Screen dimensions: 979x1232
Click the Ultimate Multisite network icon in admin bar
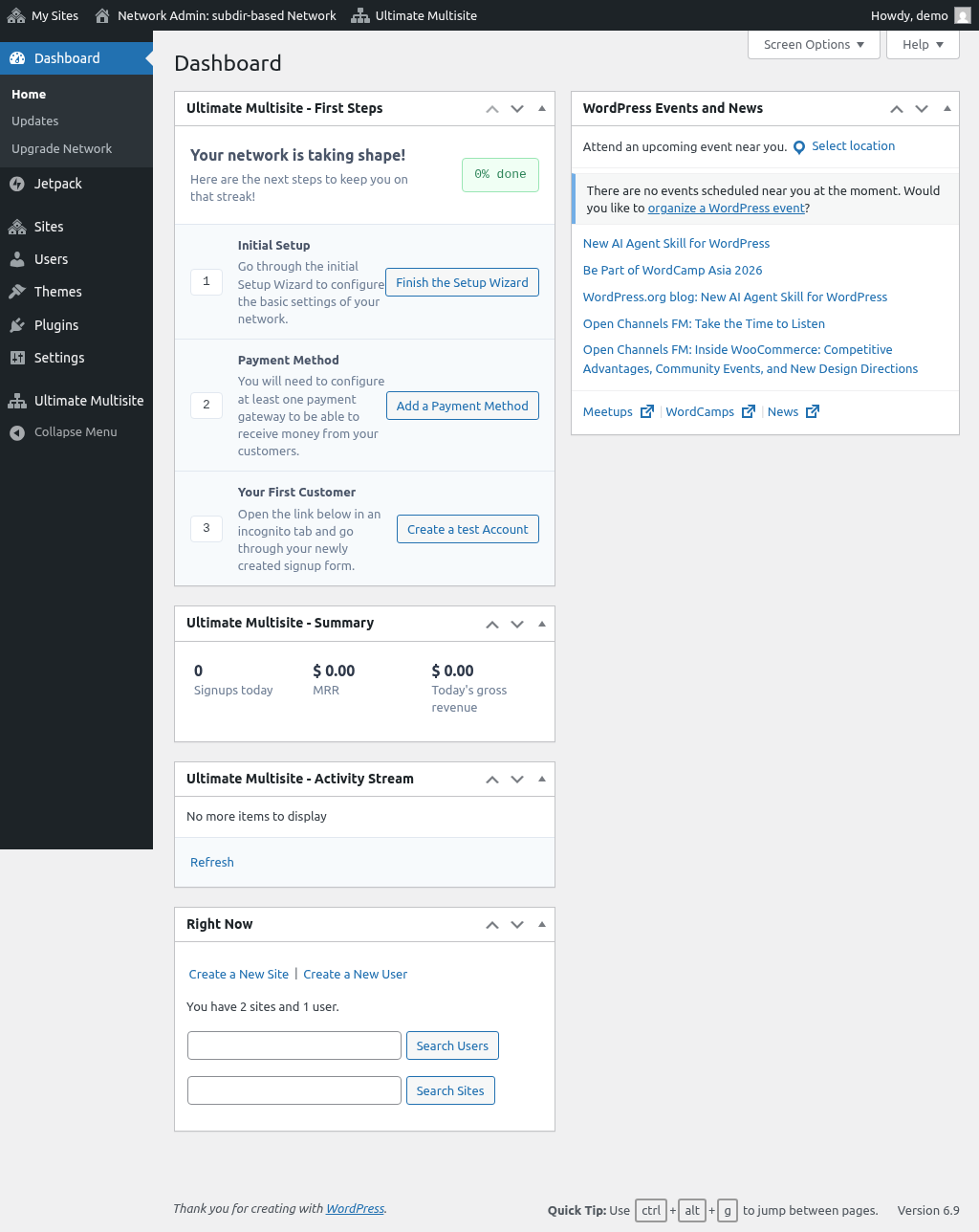click(x=360, y=15)
